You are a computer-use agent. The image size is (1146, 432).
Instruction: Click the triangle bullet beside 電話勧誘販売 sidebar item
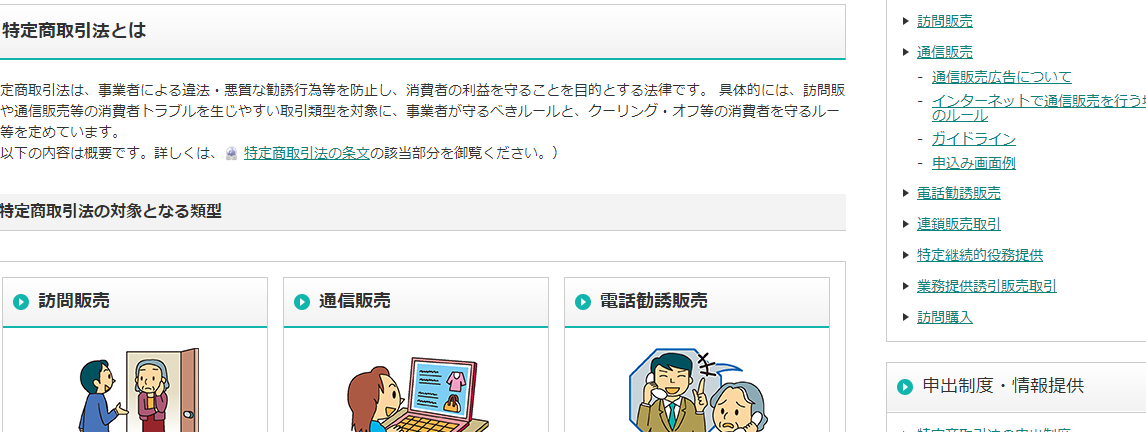point(907,193)
